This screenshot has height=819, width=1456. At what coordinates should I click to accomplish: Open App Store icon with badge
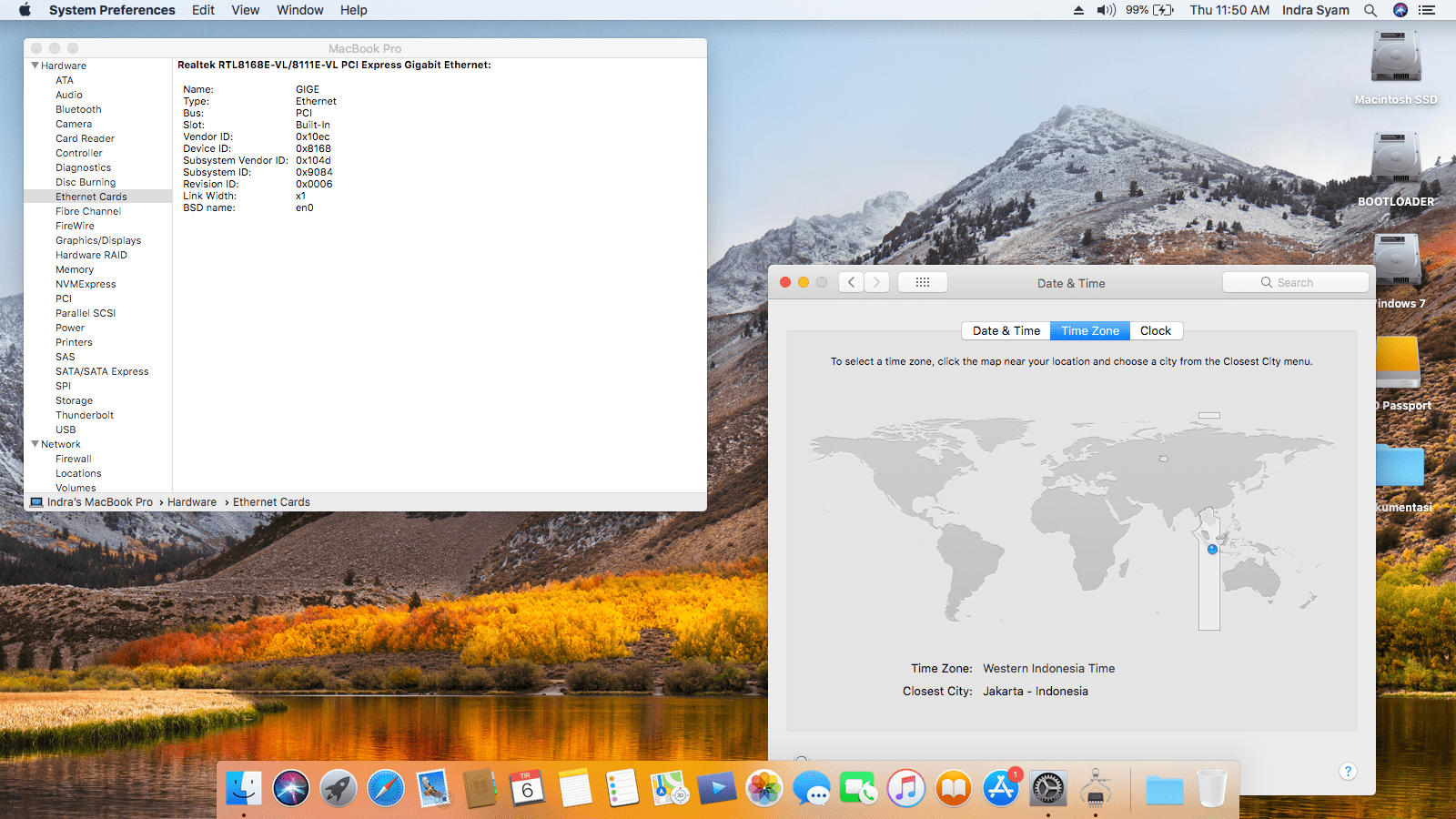(x=1001, y=788)
